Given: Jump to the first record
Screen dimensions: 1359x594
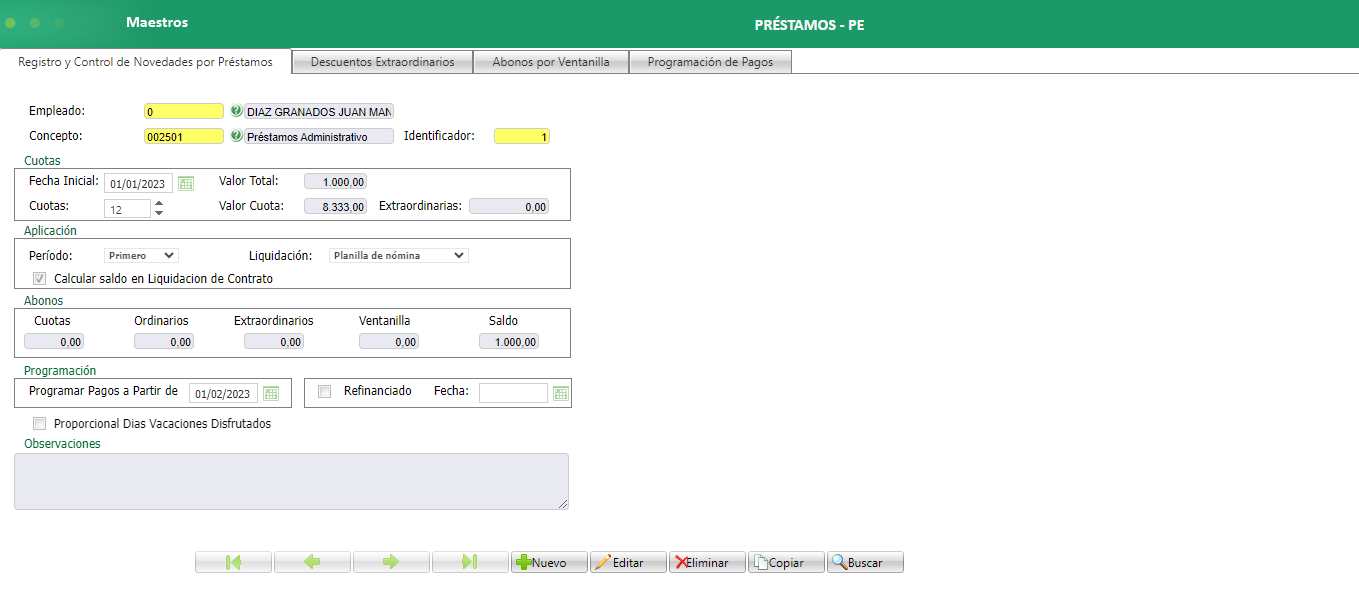Looking at the screenshot, I should click(x=232, y=561).
